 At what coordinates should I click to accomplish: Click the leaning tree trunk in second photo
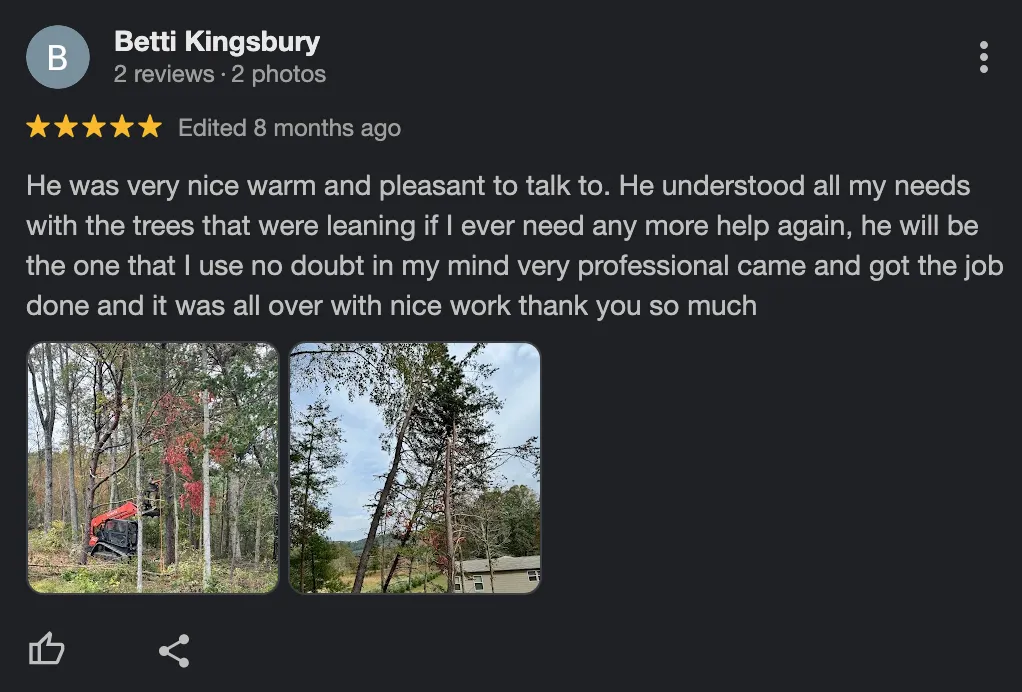click(385, 495)
